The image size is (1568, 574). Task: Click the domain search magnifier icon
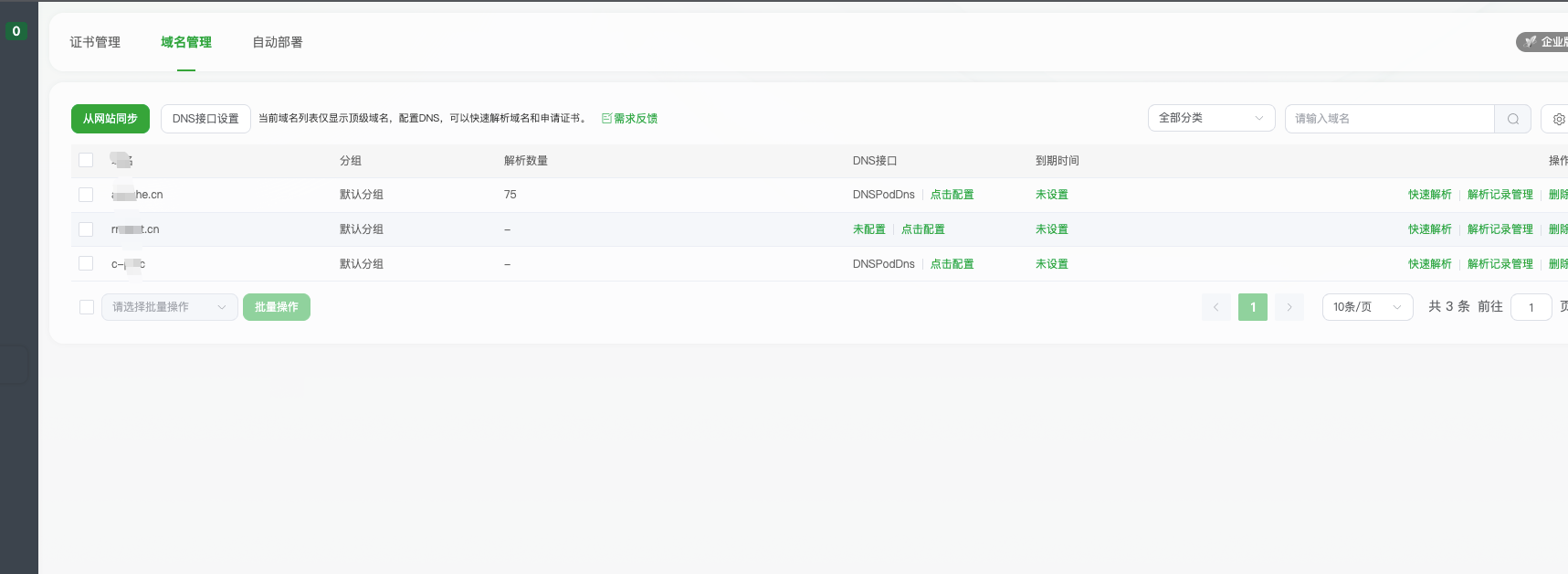tap(1512, 119)
